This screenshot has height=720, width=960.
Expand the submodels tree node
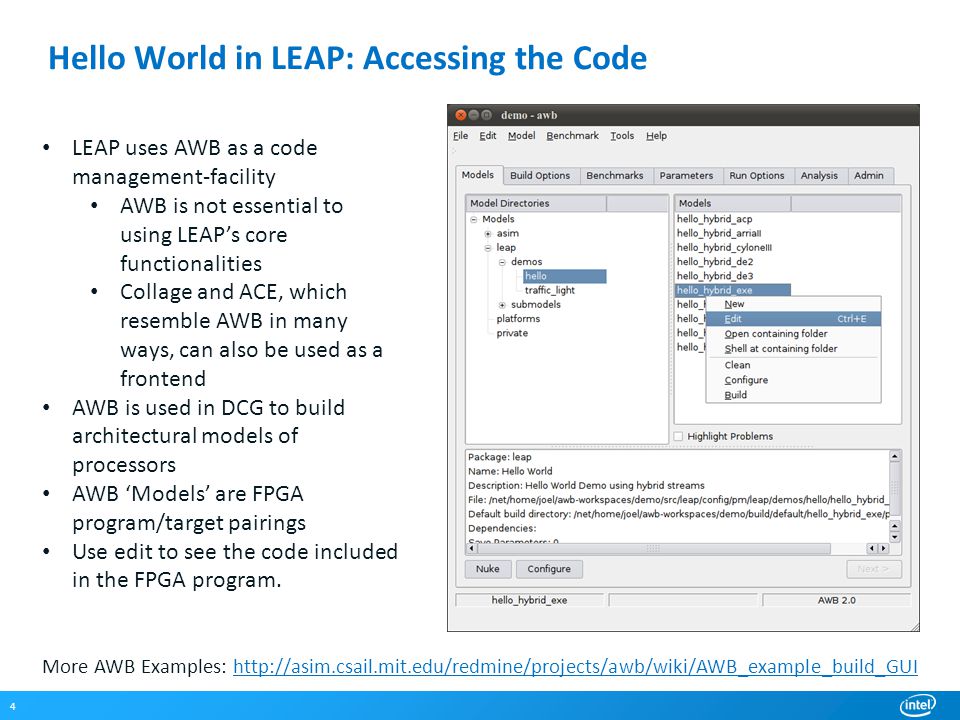pos(502,305)
